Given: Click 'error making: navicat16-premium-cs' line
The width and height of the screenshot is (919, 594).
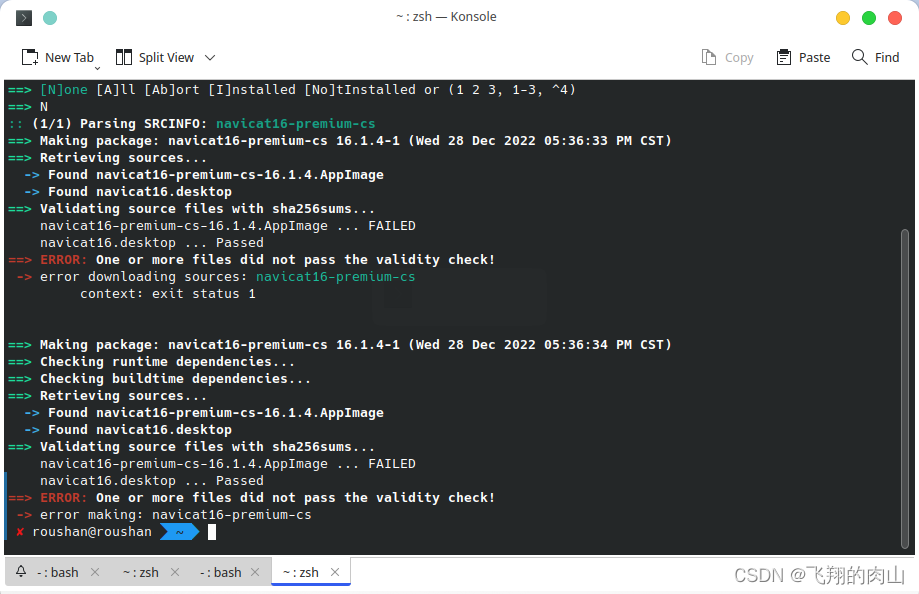Looking at the screenshot, I should pos(175,515).
